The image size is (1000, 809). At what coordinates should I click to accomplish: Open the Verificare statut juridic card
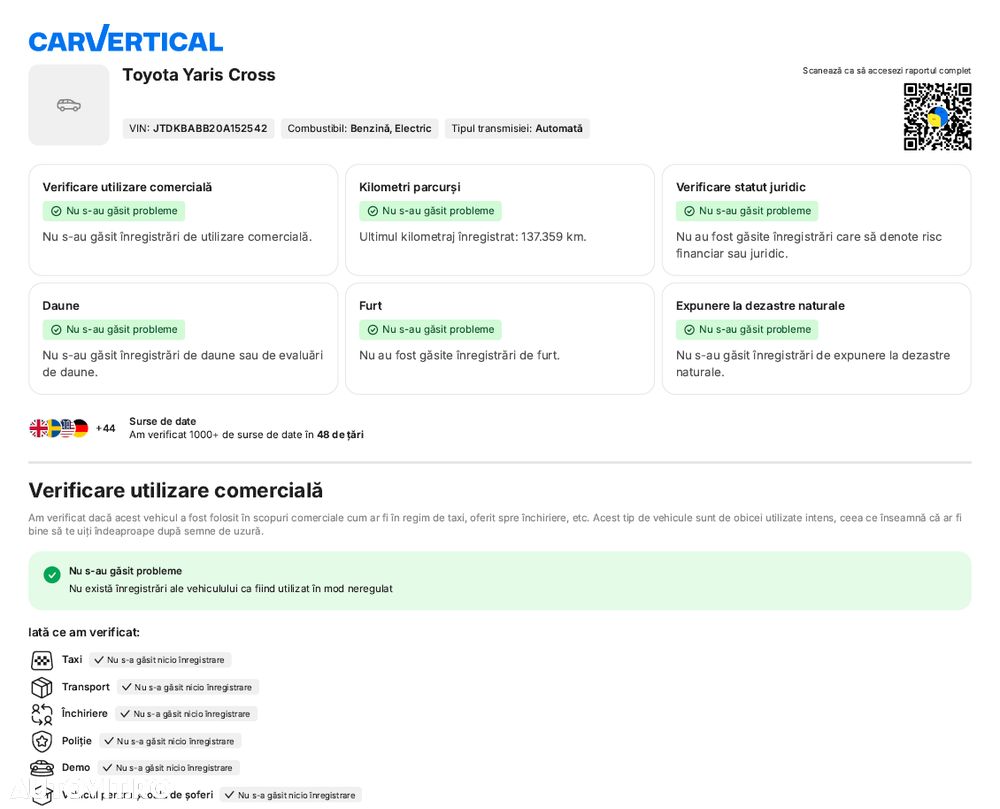coord(816,220)
